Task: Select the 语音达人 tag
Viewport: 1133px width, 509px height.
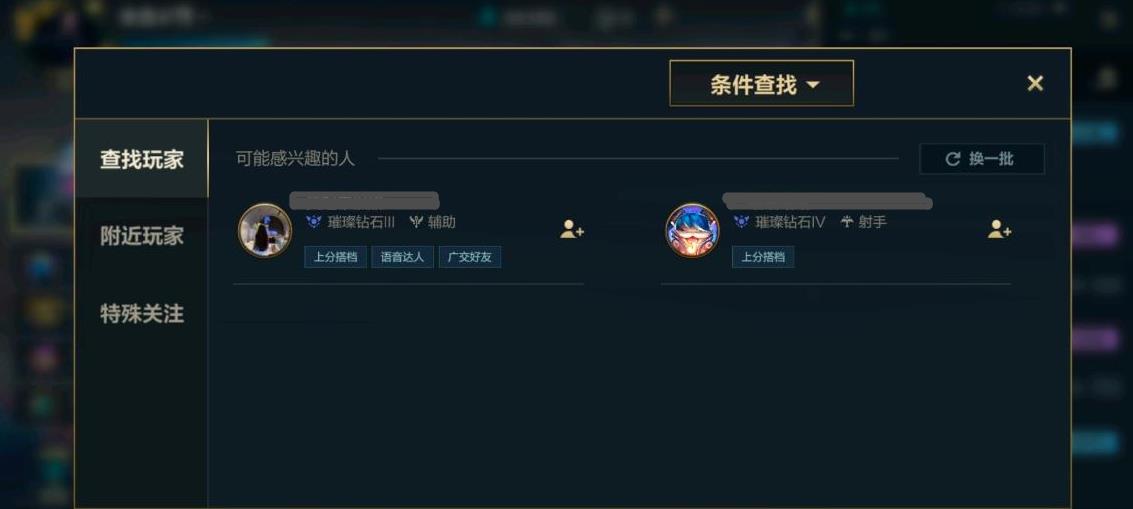Action: (402, 257)
